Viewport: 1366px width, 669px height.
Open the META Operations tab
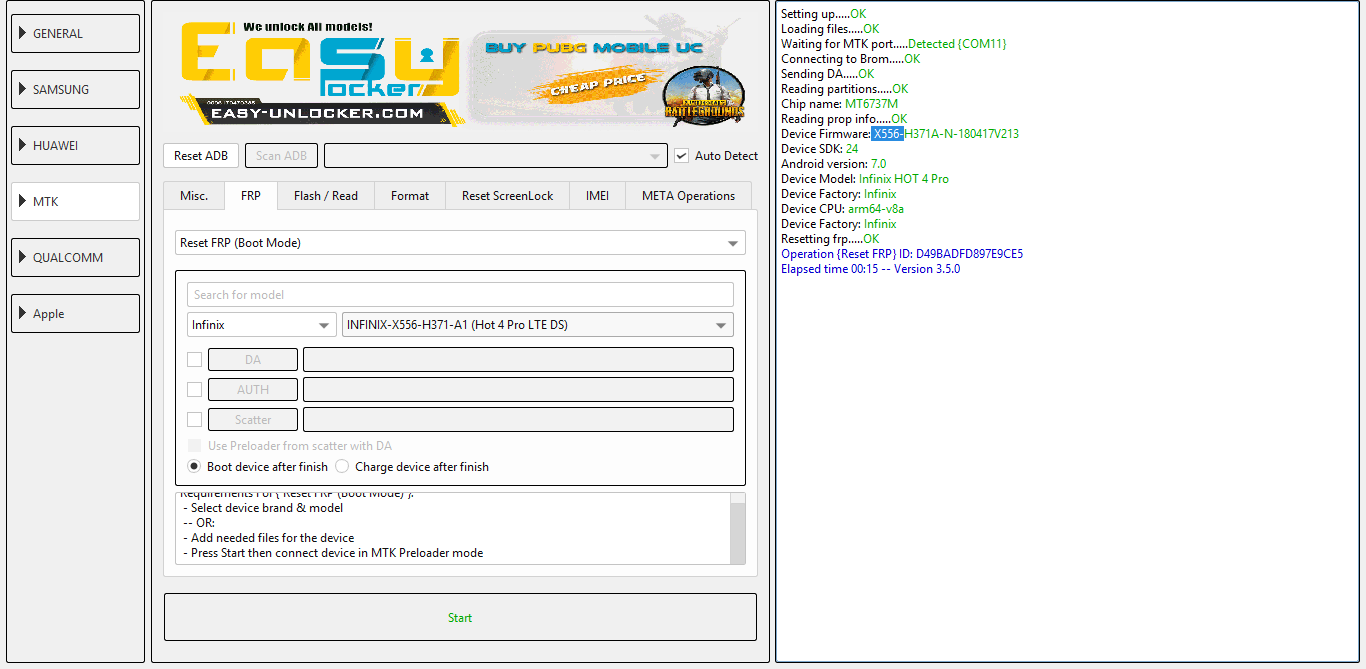click(x=689, y=196)
